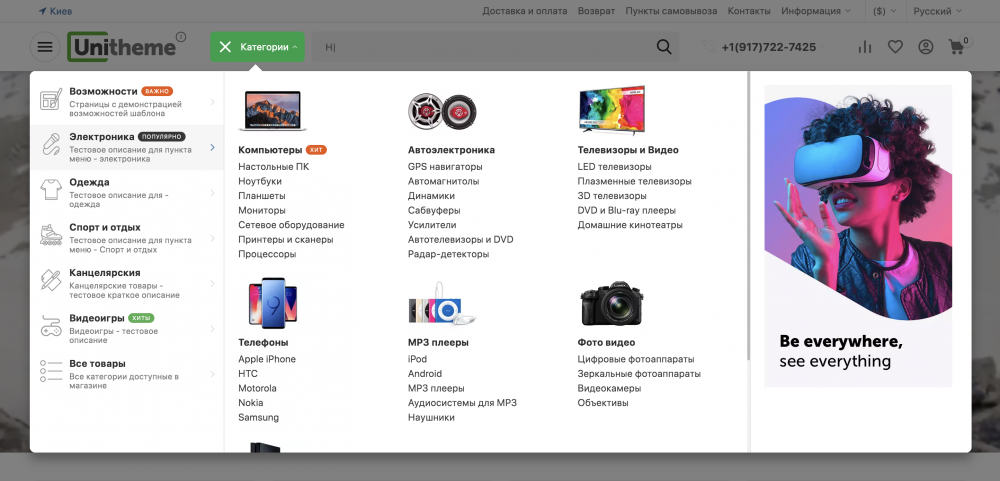
Task: Click the camera image for Фото видео
Action: [x=611, y=303]
